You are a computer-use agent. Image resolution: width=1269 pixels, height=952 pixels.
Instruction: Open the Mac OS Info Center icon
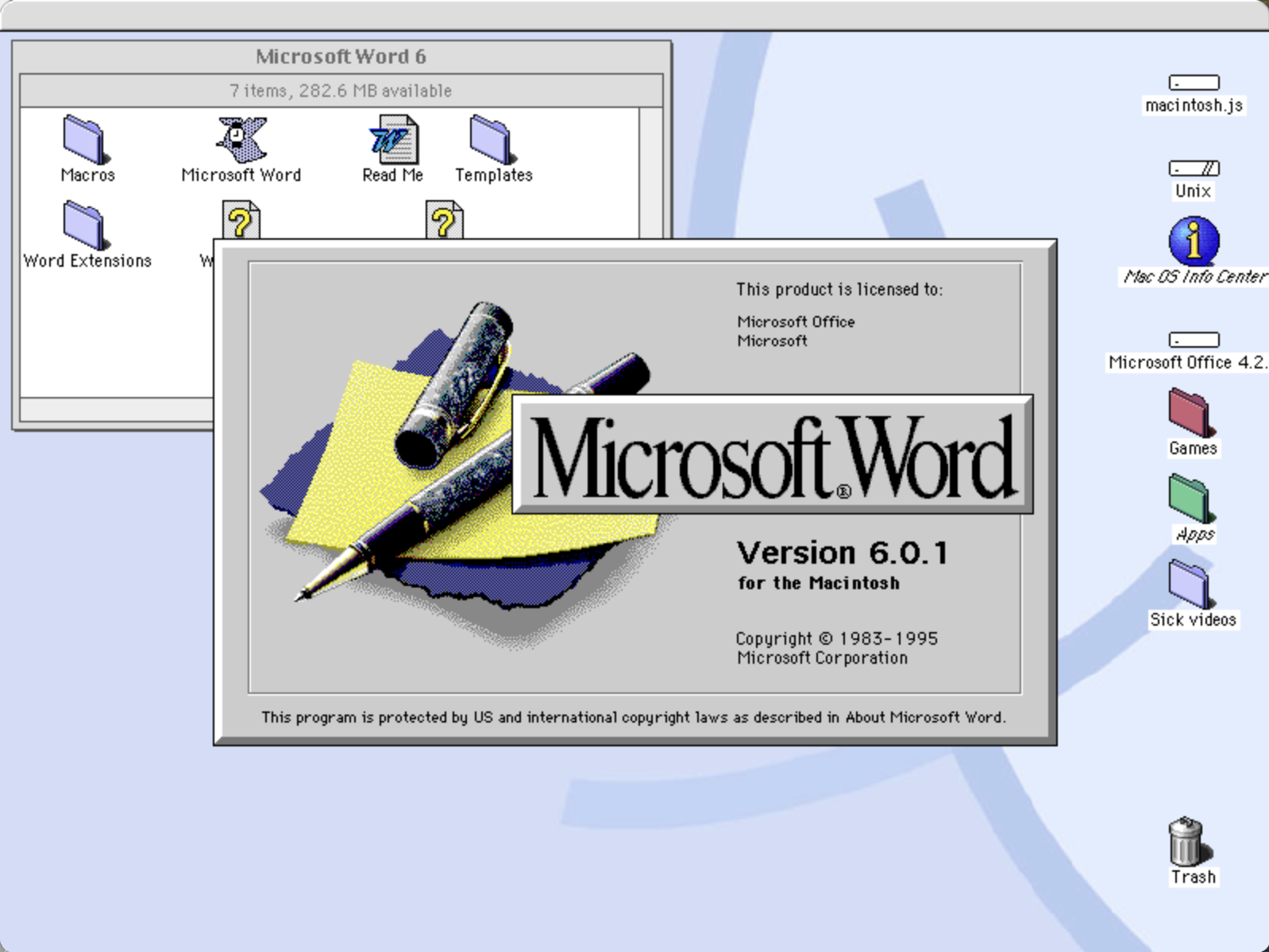point(1194,241)
